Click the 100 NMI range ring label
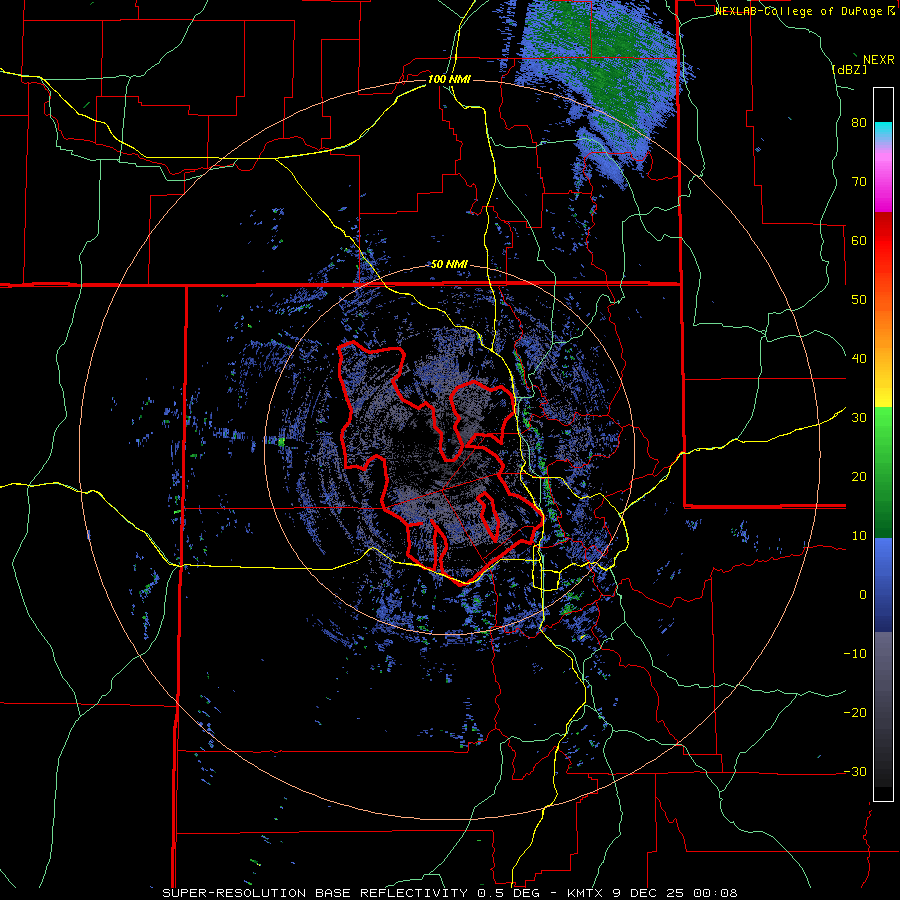Viewport: 900px width, 900px height. tap(449, 79)
